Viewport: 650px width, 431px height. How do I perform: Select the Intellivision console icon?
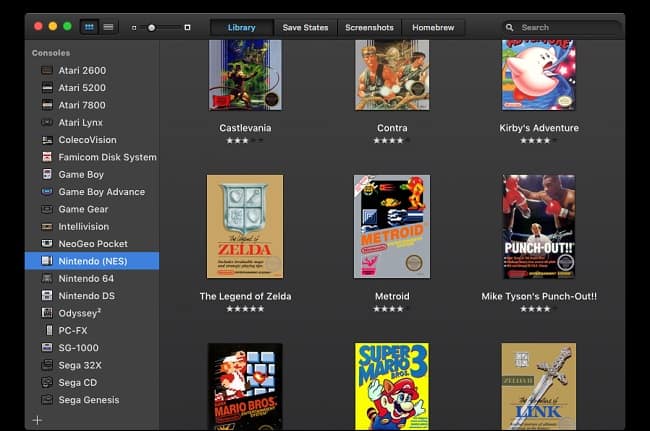pos(47,227)
